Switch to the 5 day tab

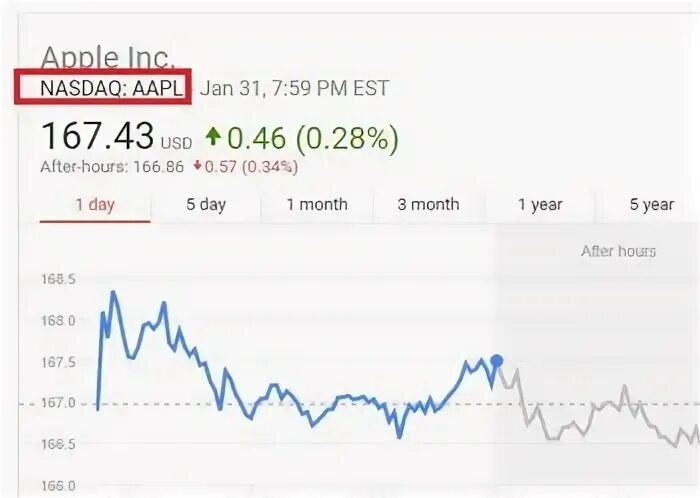[206, 205]
